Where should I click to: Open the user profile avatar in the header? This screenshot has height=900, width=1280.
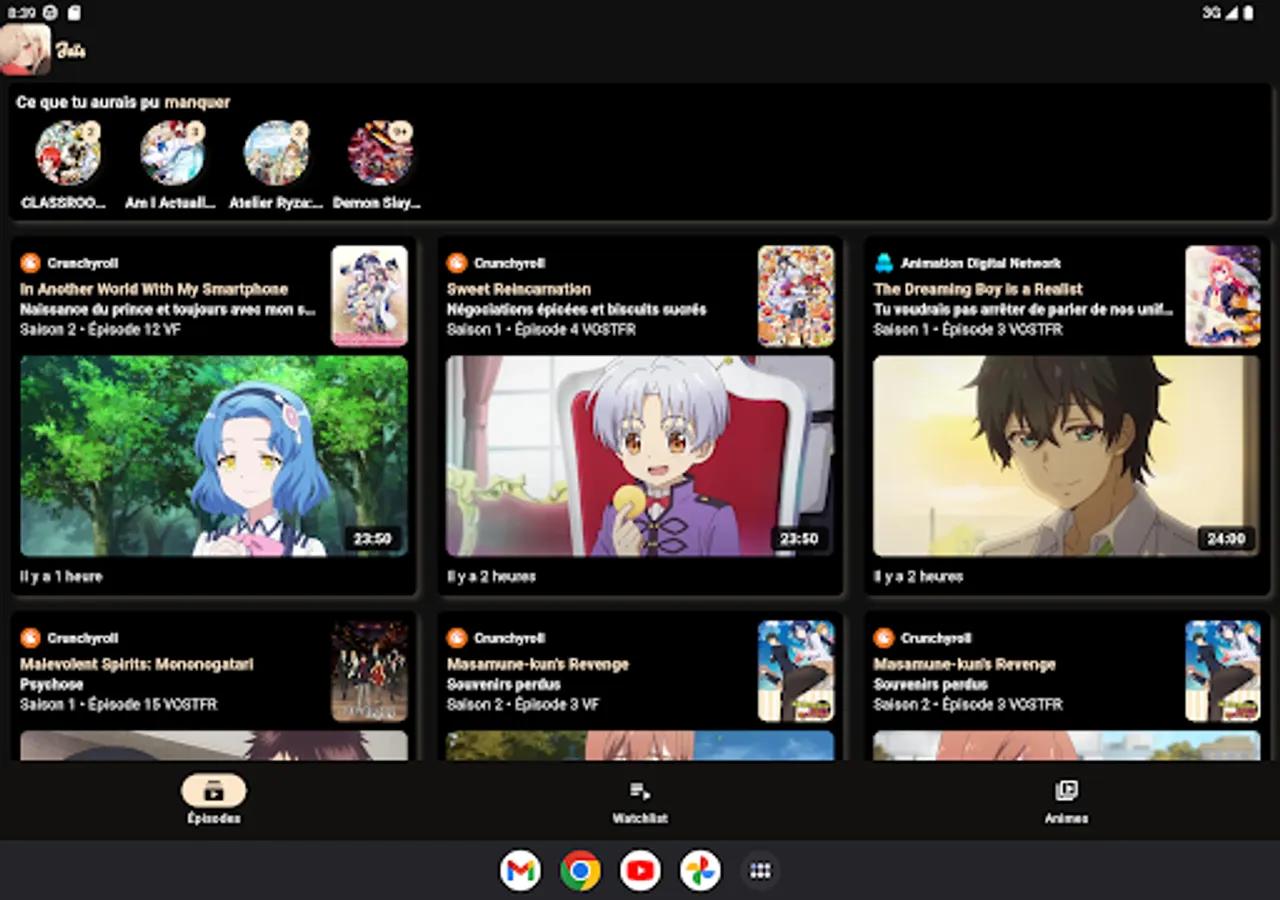pos(25,49)
